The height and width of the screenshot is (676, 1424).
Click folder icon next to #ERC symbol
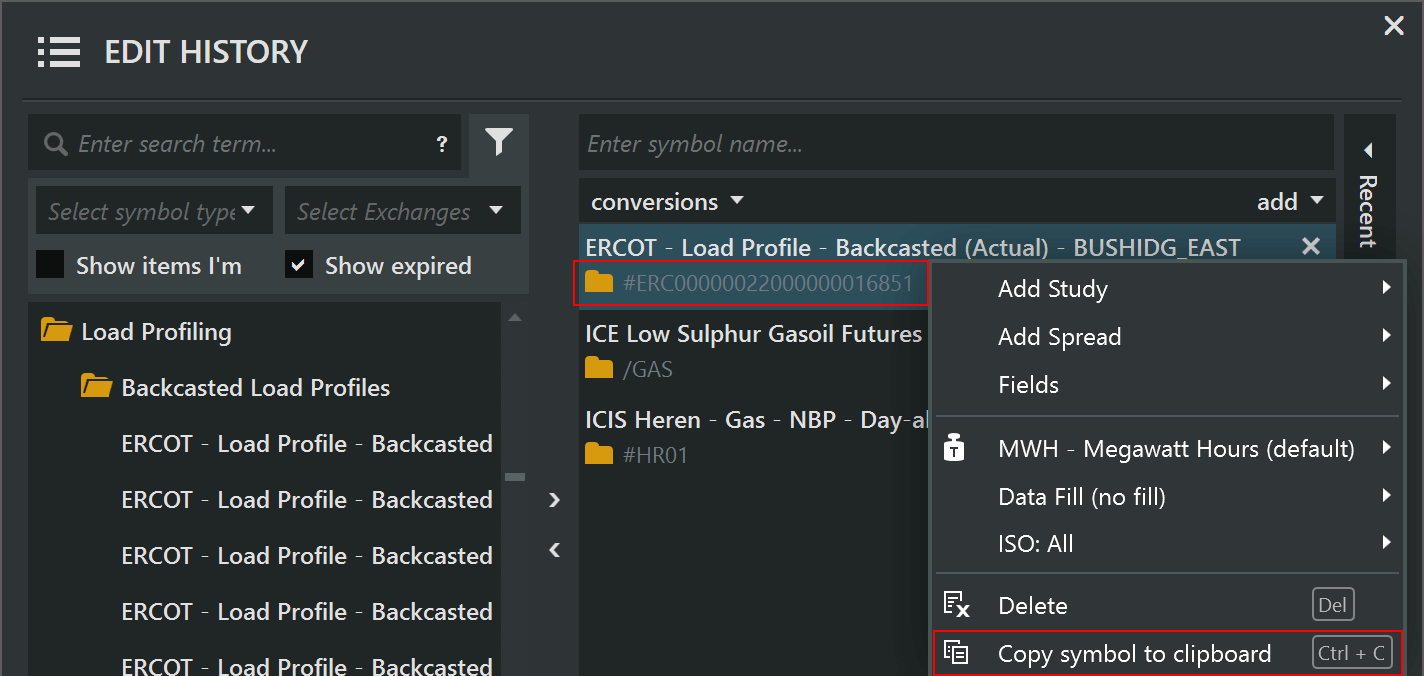click(598, 283)
